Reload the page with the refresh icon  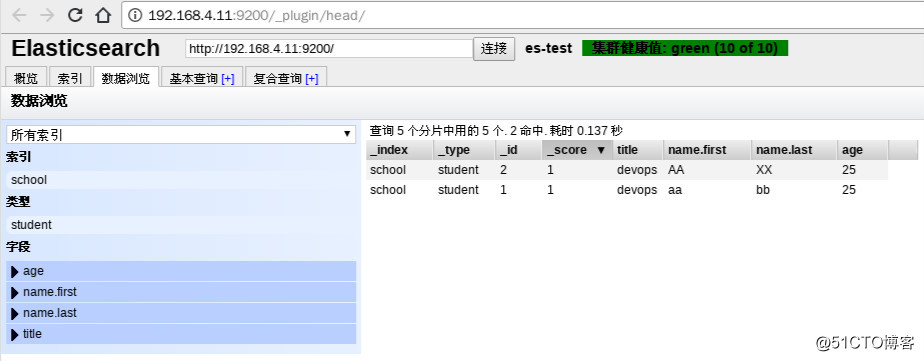point(75,15)
